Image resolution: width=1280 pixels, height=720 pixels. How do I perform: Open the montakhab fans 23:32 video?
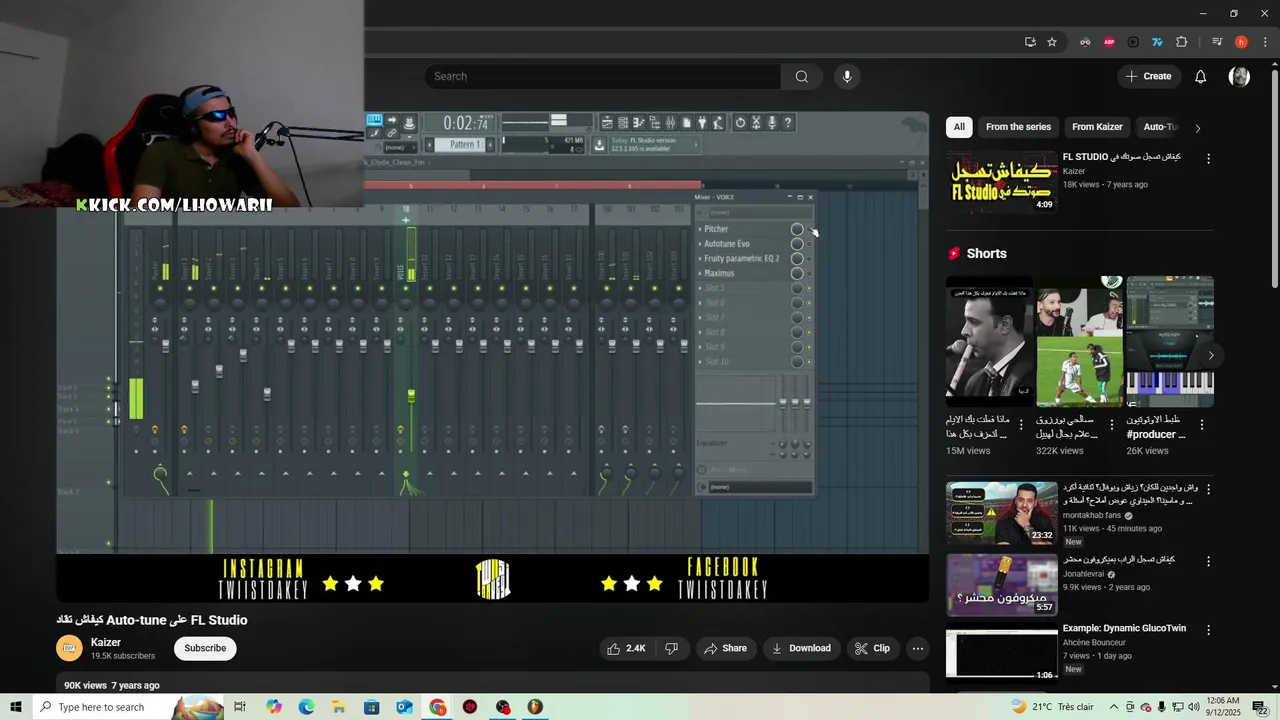[1001, 513]
